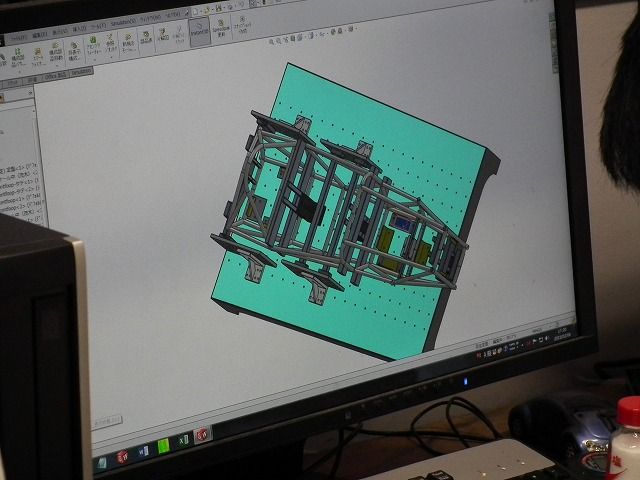The height and width of the screenshot is (480, 640).
Task: Select the hoop<1> row in feature tree
Action: tap(21, 200)
